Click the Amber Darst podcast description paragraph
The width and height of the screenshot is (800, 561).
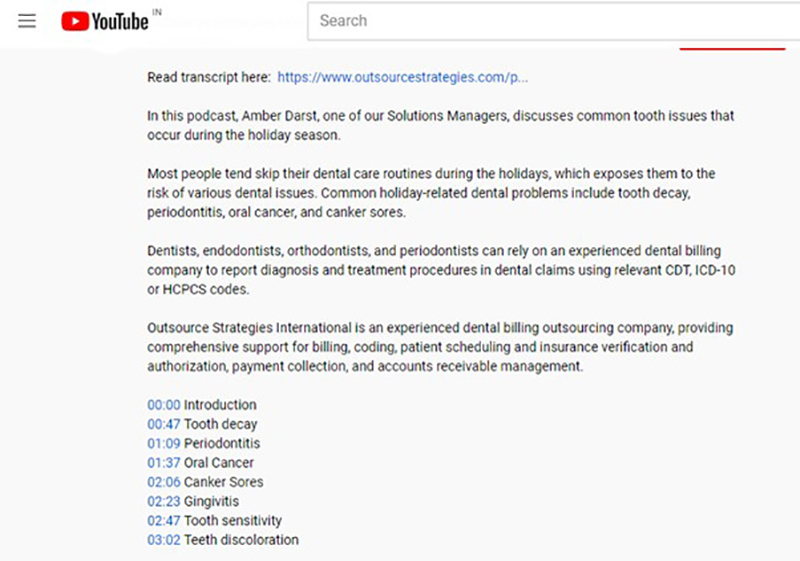440,125
